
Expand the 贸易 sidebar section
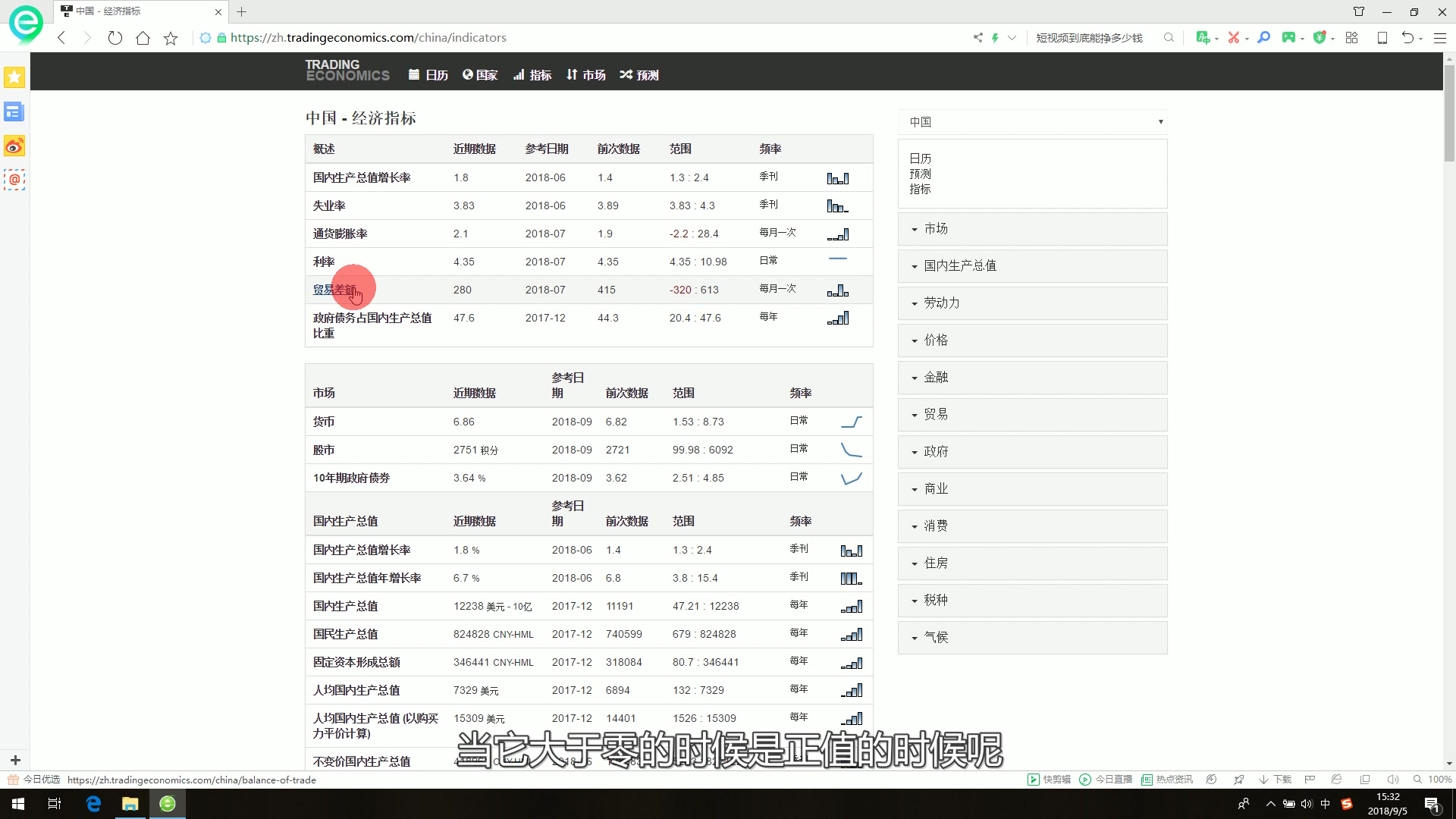pyautogui.click(x=1033, y=415)
